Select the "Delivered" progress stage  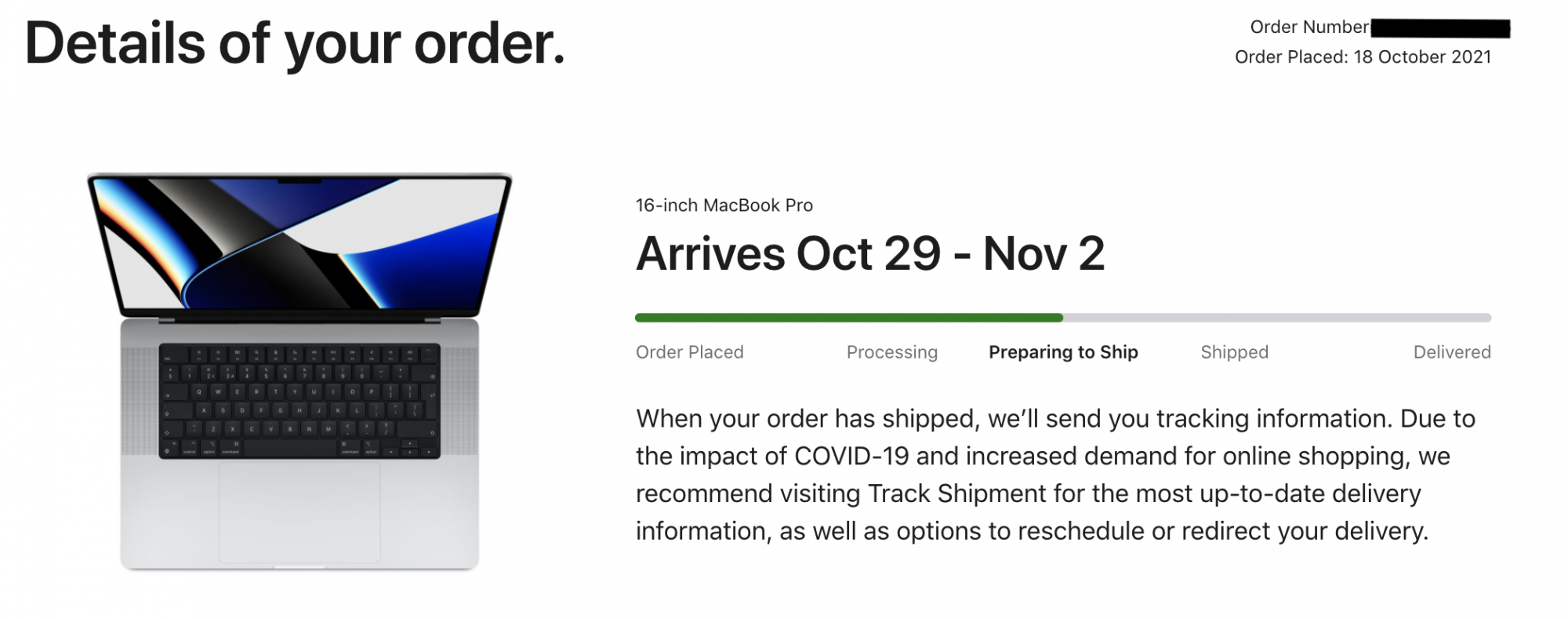[1451, 352]
